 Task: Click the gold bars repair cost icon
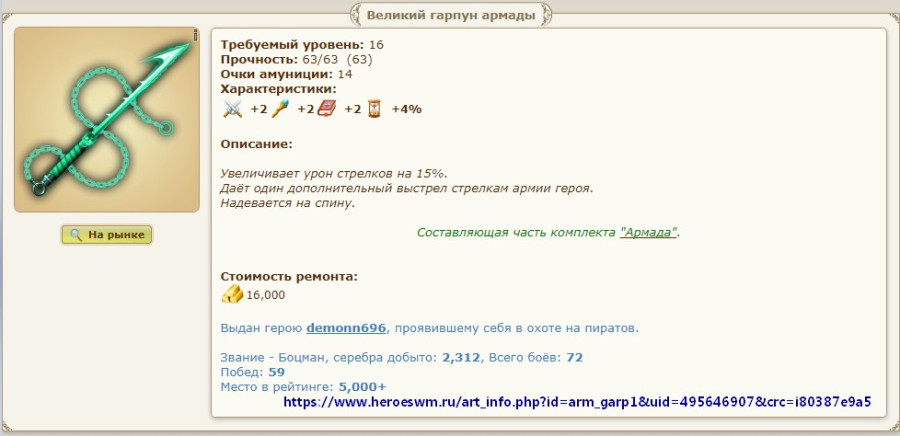tap(232, 295)
